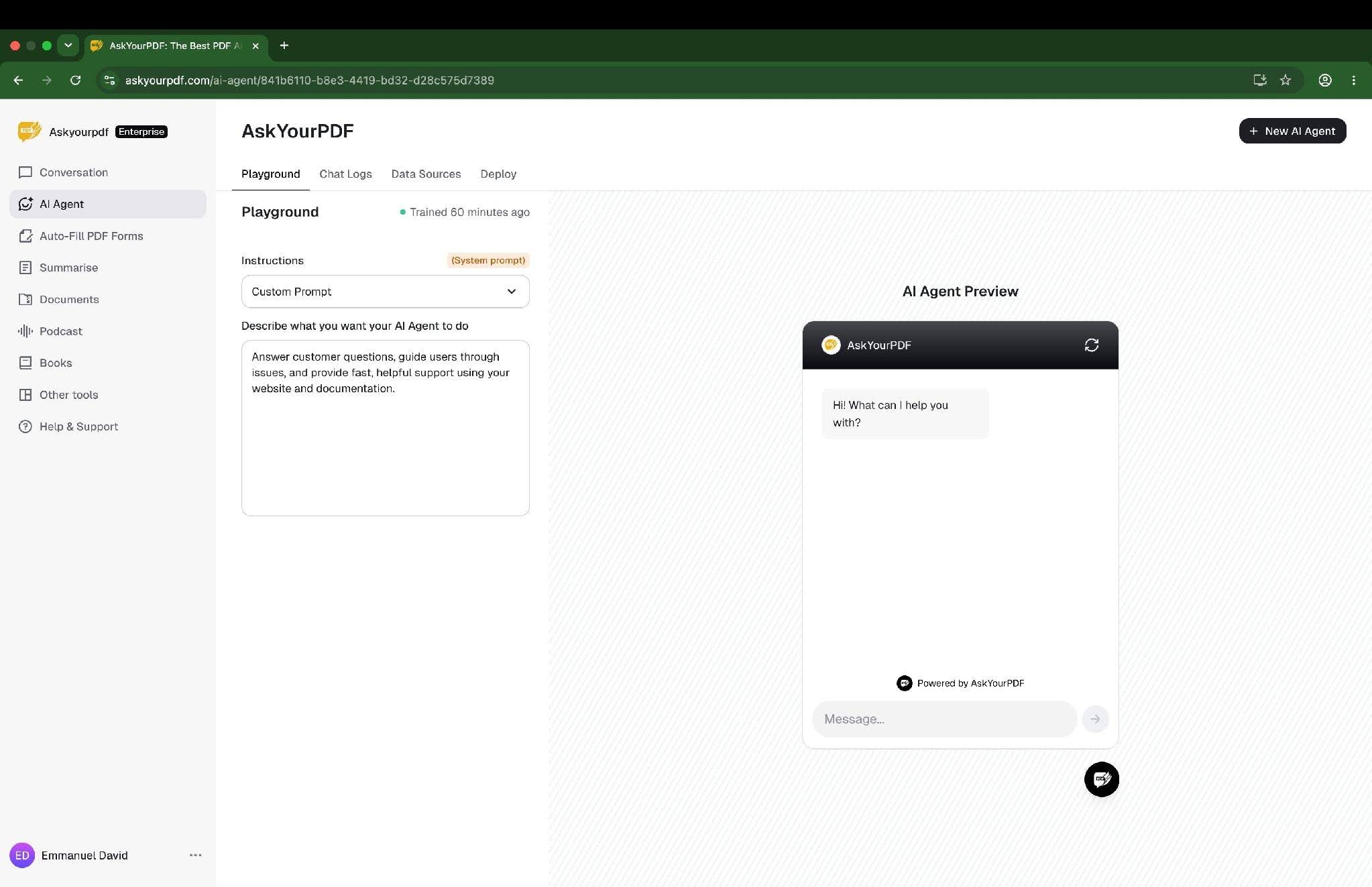The image size is (1372, 887).
Task: Click the Other tools grid icon
Action: pos(25,395)
